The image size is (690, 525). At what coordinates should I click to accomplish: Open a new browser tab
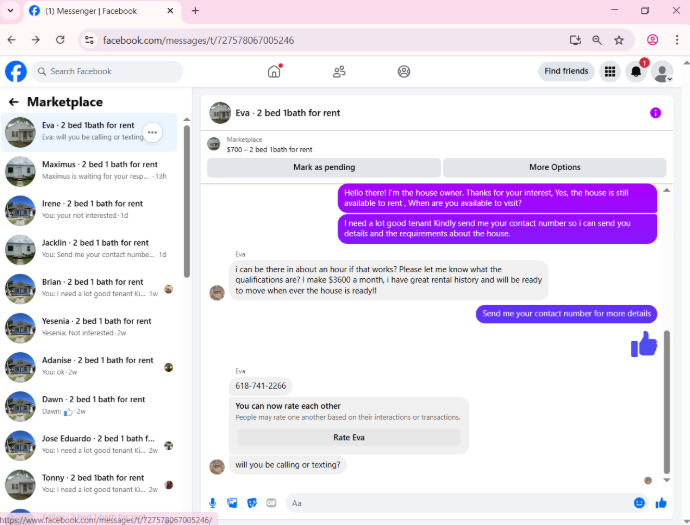(195, 11)
